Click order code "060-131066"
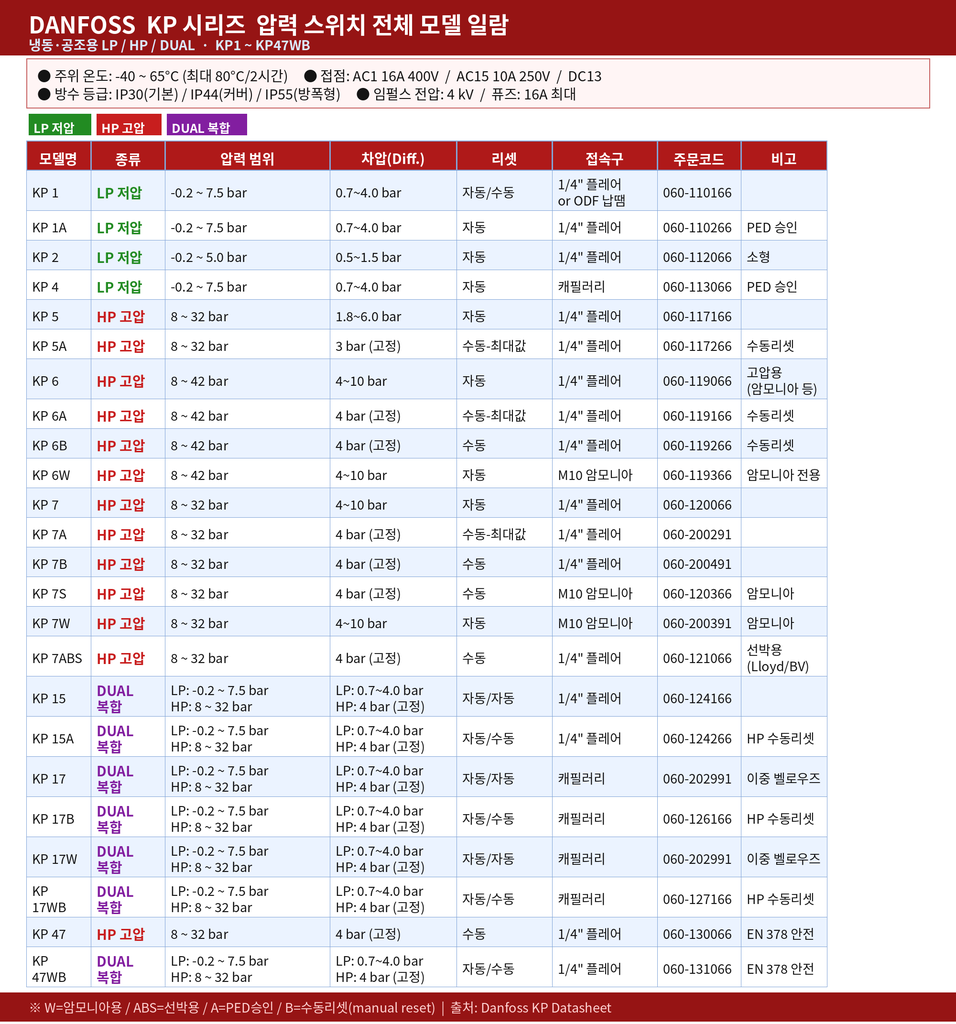This screenshot has height=1024, width=956. [x=697, y=969]
